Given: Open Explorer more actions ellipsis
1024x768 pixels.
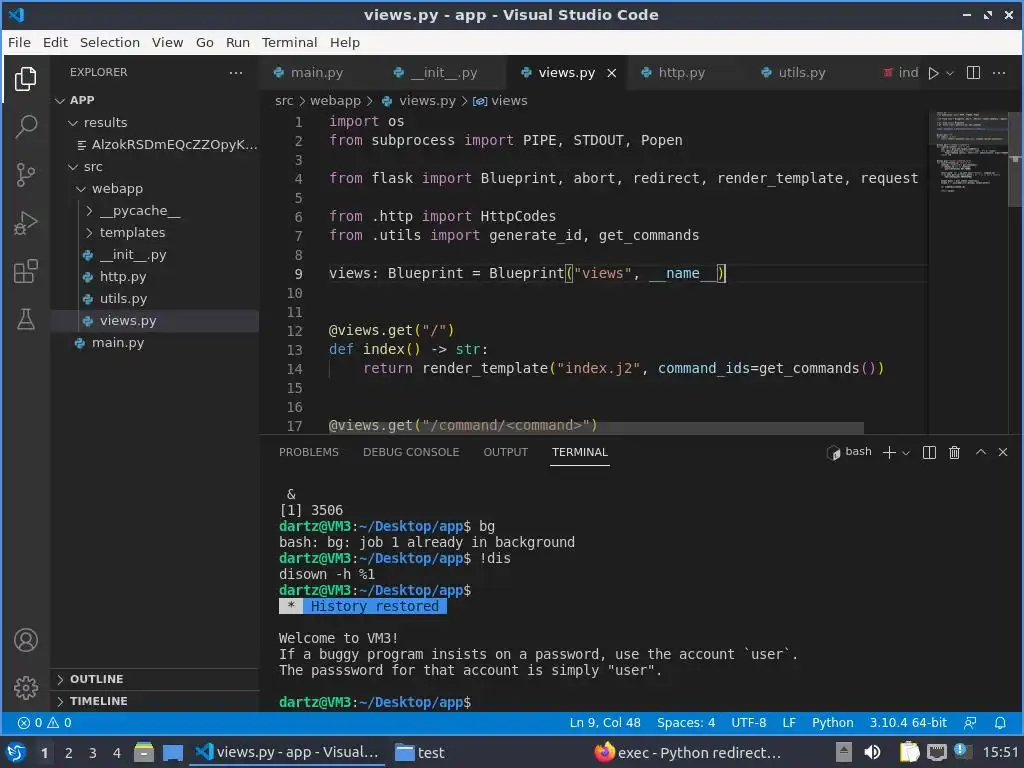Looking at the screenshot, I should (236, 72).
